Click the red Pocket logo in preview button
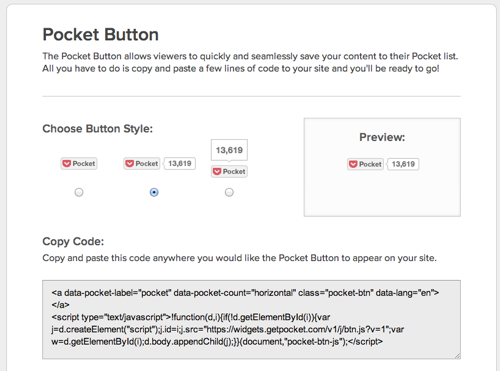 click(353, 164)
